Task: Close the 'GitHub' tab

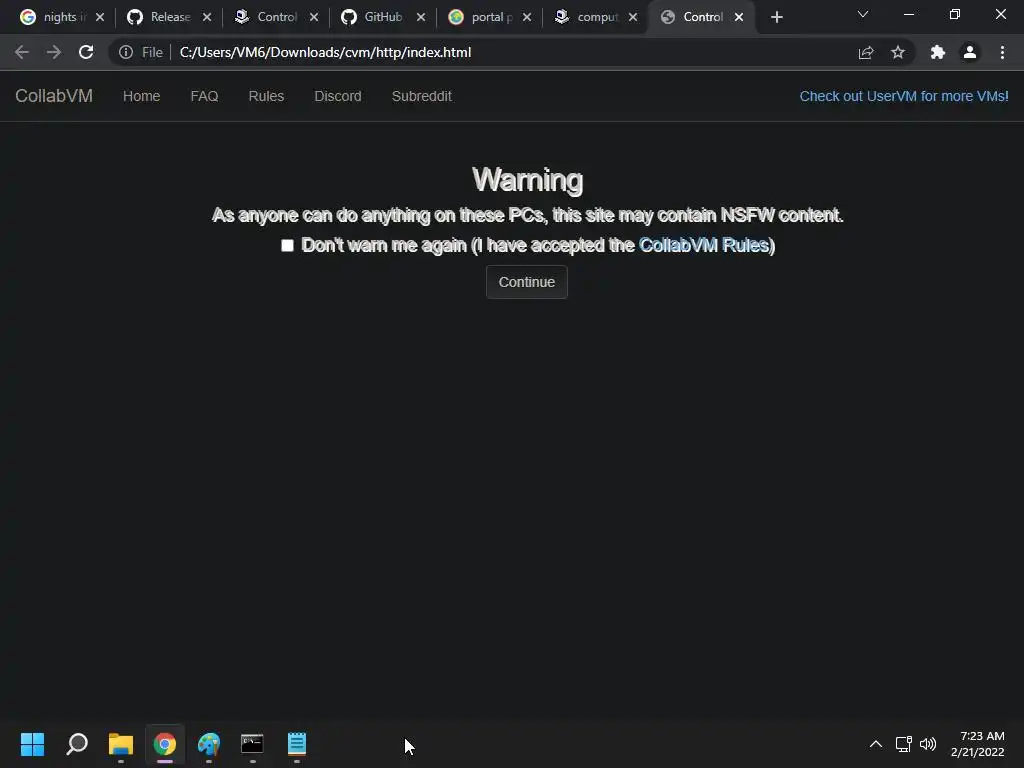Action: (x=421, y=17)
